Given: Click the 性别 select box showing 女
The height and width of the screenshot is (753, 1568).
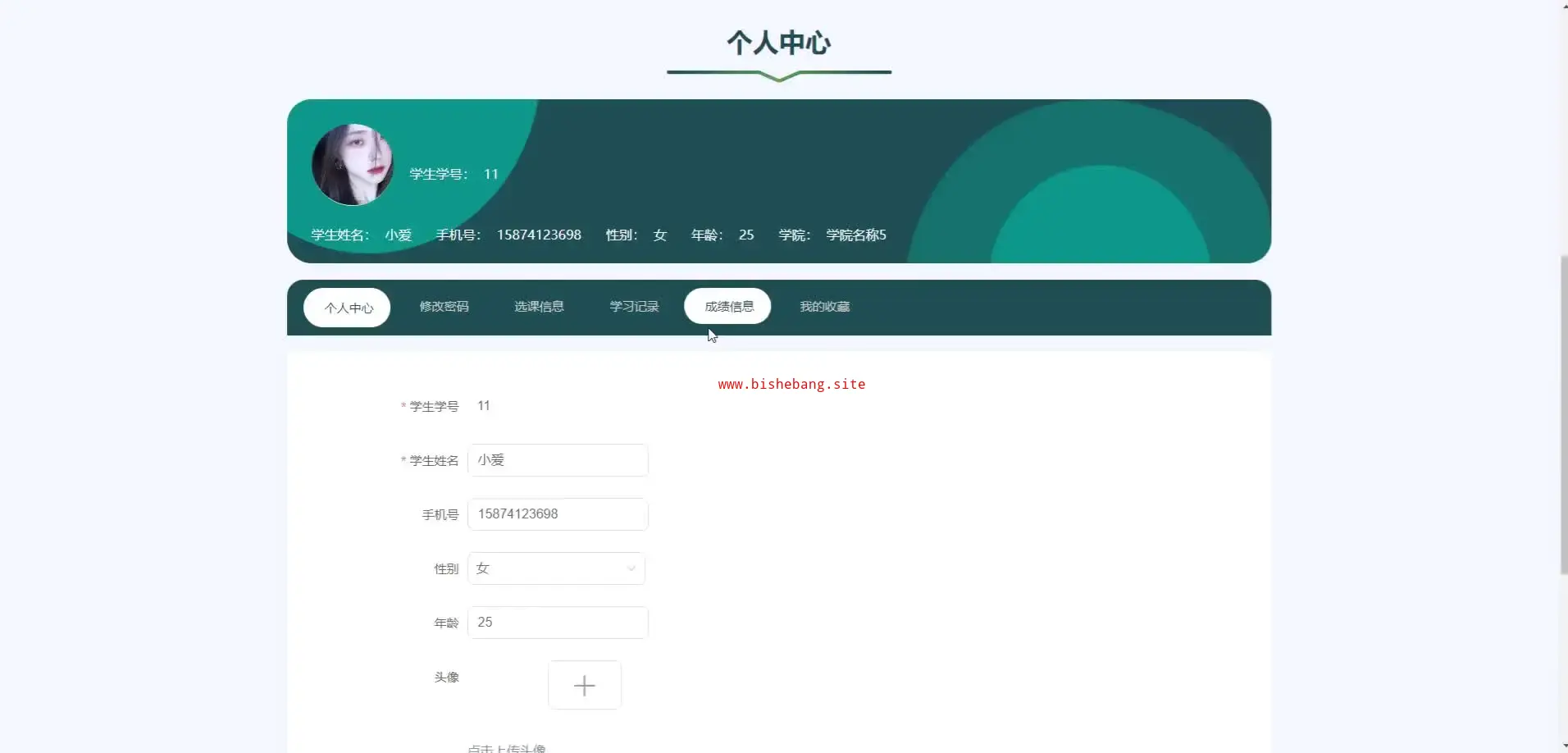Looking at the screenshot, I should (556, 568).
